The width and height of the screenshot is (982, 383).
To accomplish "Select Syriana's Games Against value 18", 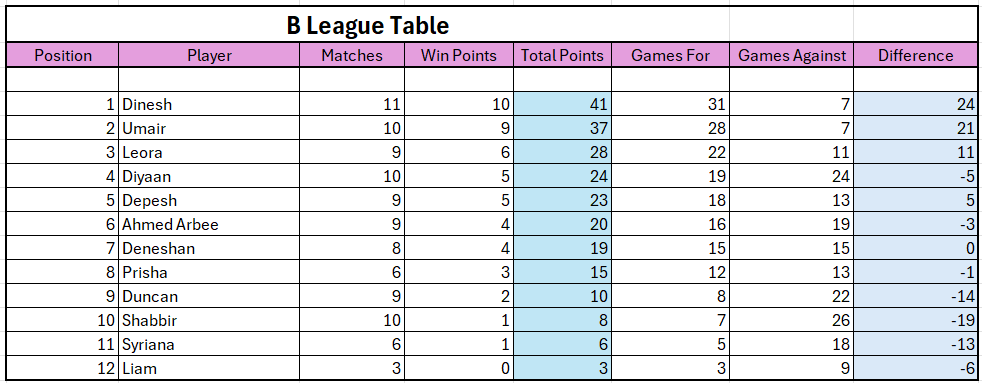I will pos(792,344).
